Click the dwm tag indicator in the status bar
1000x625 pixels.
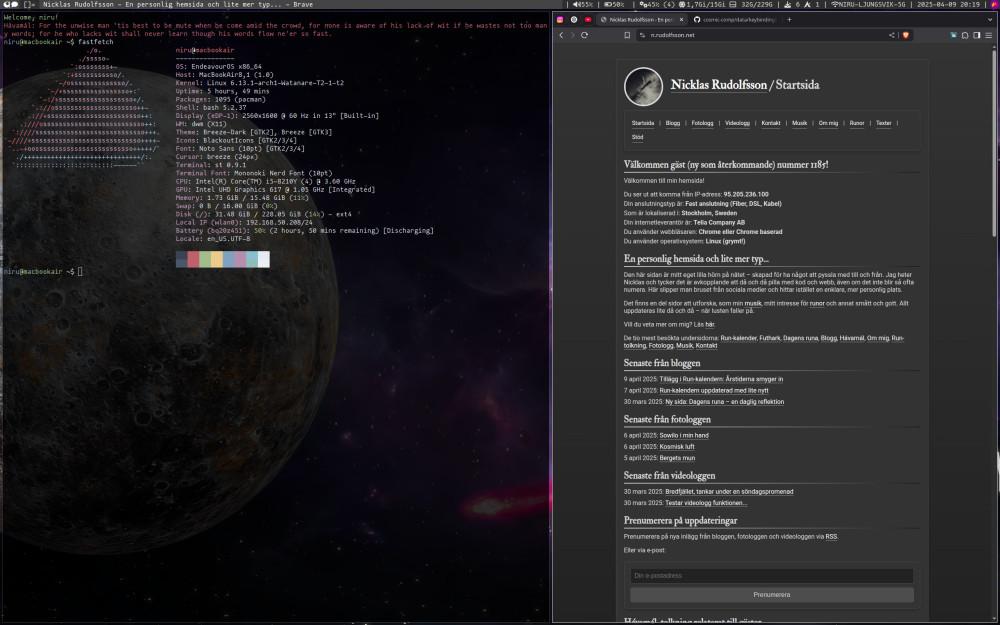point(11,4)
